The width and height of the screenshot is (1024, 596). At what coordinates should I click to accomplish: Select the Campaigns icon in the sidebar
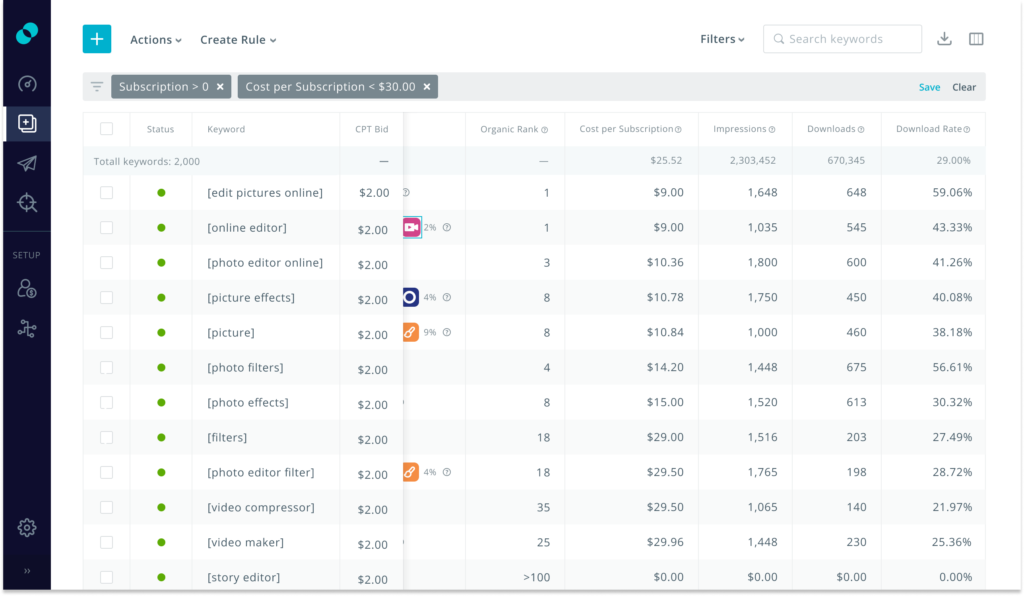(x=26, y=123)
